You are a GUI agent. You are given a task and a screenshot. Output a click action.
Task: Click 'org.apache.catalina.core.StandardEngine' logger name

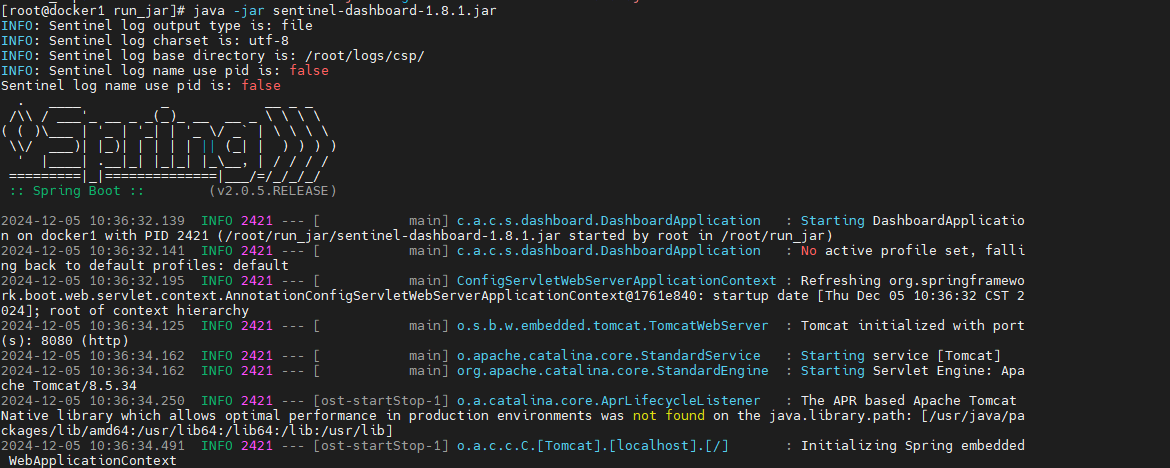(x=613, y=370)
